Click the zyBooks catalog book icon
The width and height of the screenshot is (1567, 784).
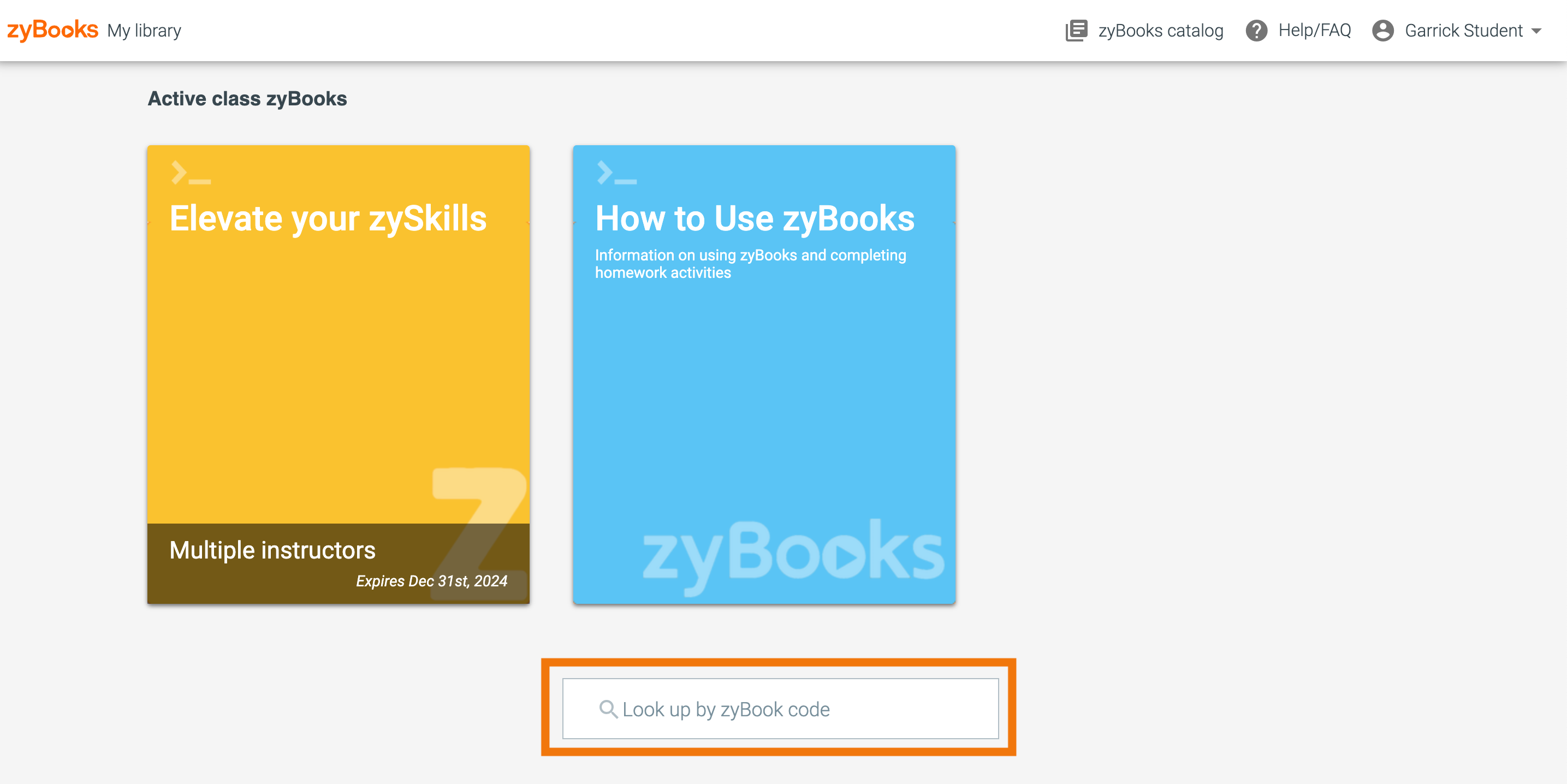point(1076,31)
